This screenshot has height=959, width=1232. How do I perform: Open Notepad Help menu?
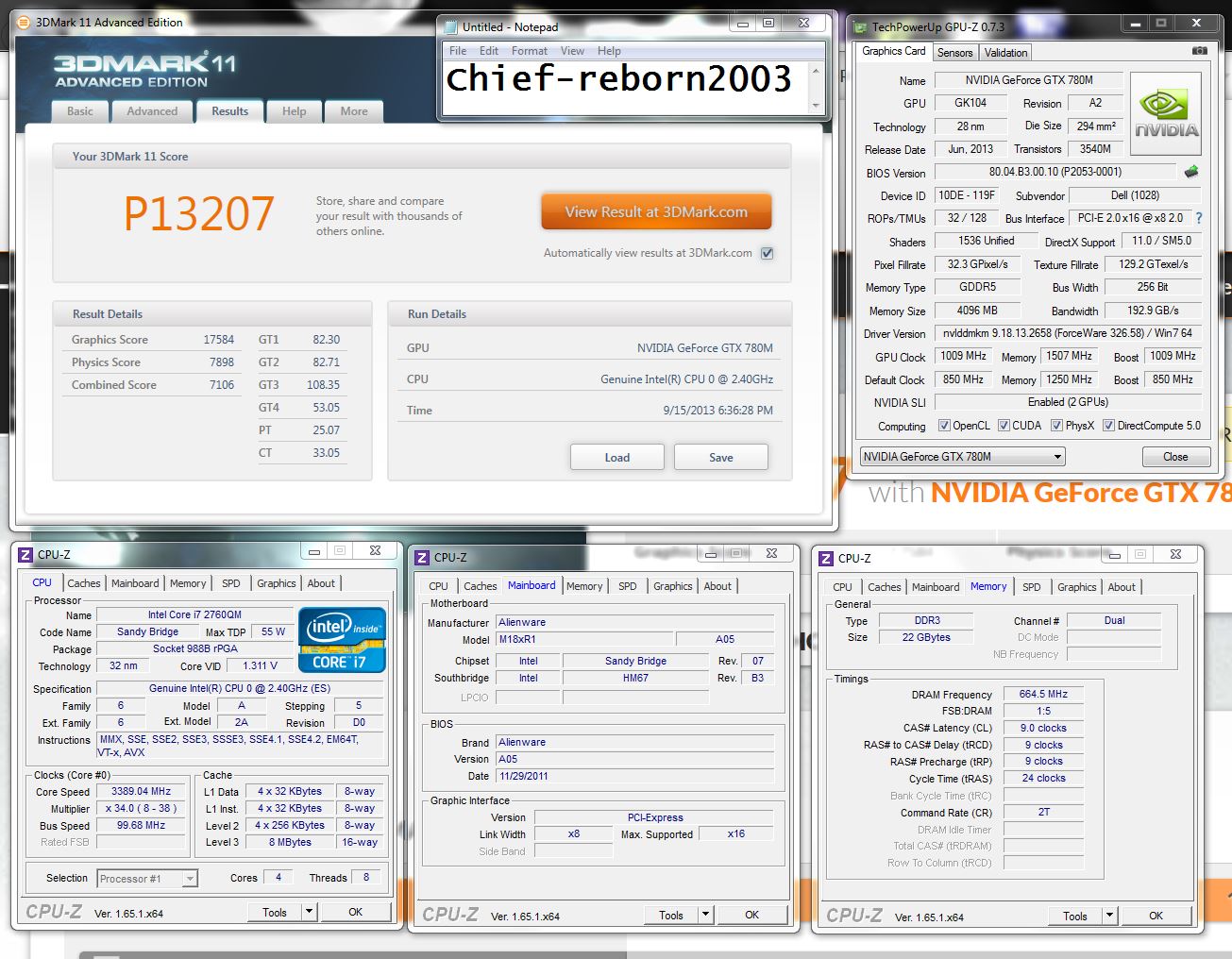click(x=609, y=51)
